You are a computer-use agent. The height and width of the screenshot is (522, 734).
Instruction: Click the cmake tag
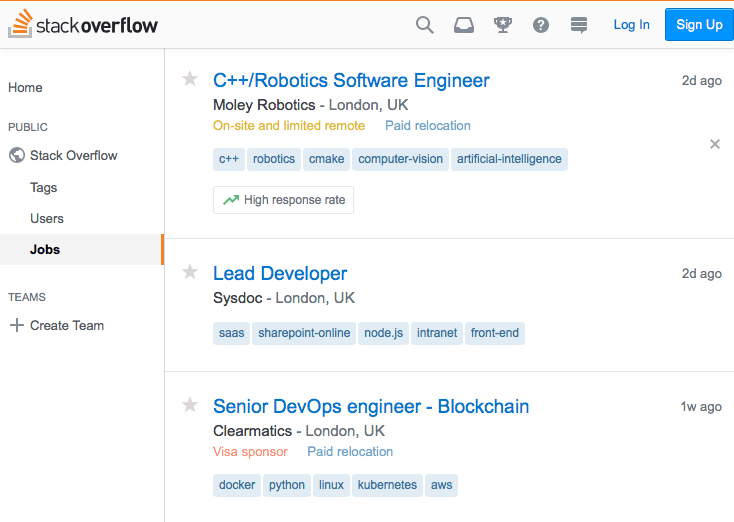point(326,159)
